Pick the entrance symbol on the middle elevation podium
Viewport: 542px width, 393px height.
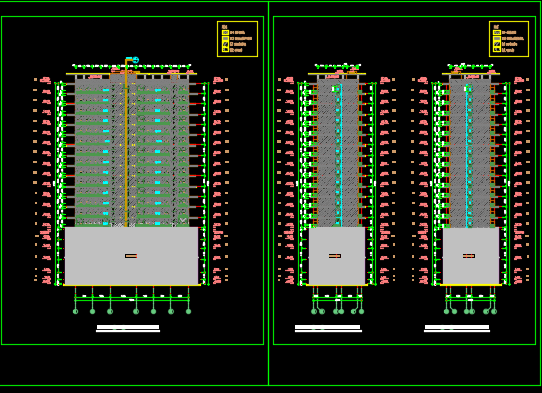pyautogui.click(x=335, y=256)
